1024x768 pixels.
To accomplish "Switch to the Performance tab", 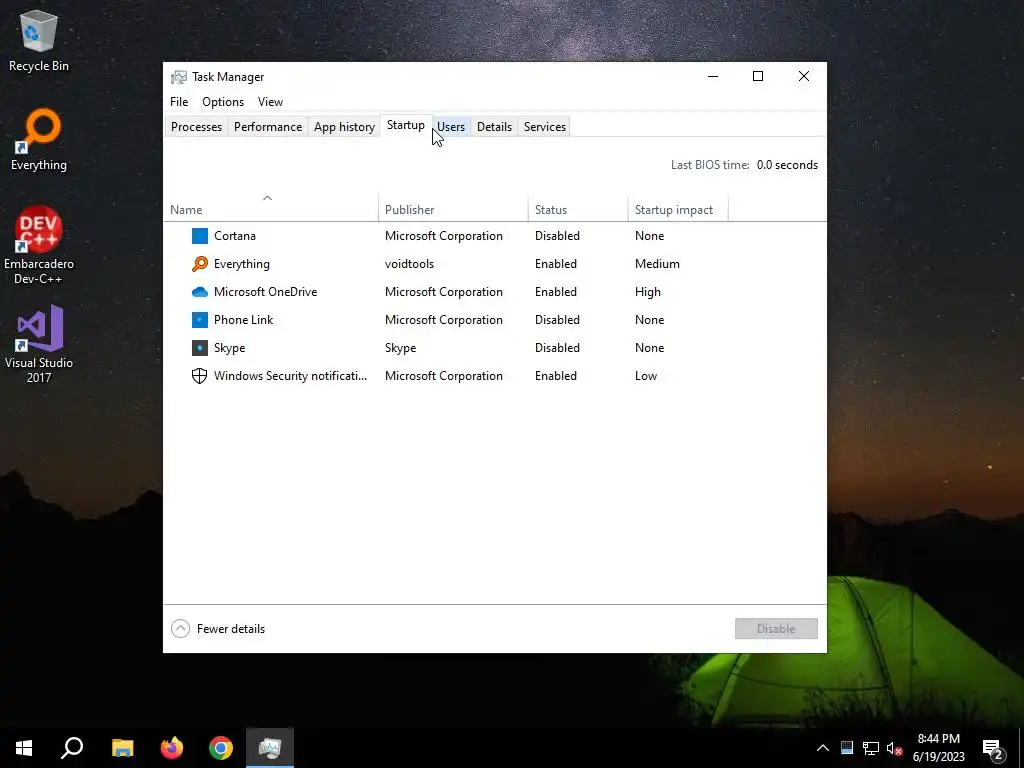I will click(268, 127).
